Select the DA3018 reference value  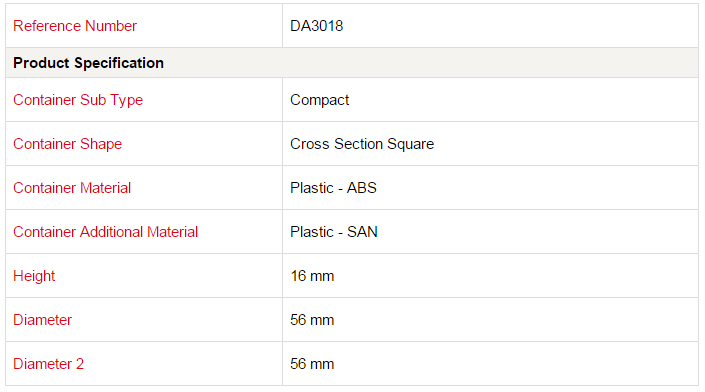point(317,26)
